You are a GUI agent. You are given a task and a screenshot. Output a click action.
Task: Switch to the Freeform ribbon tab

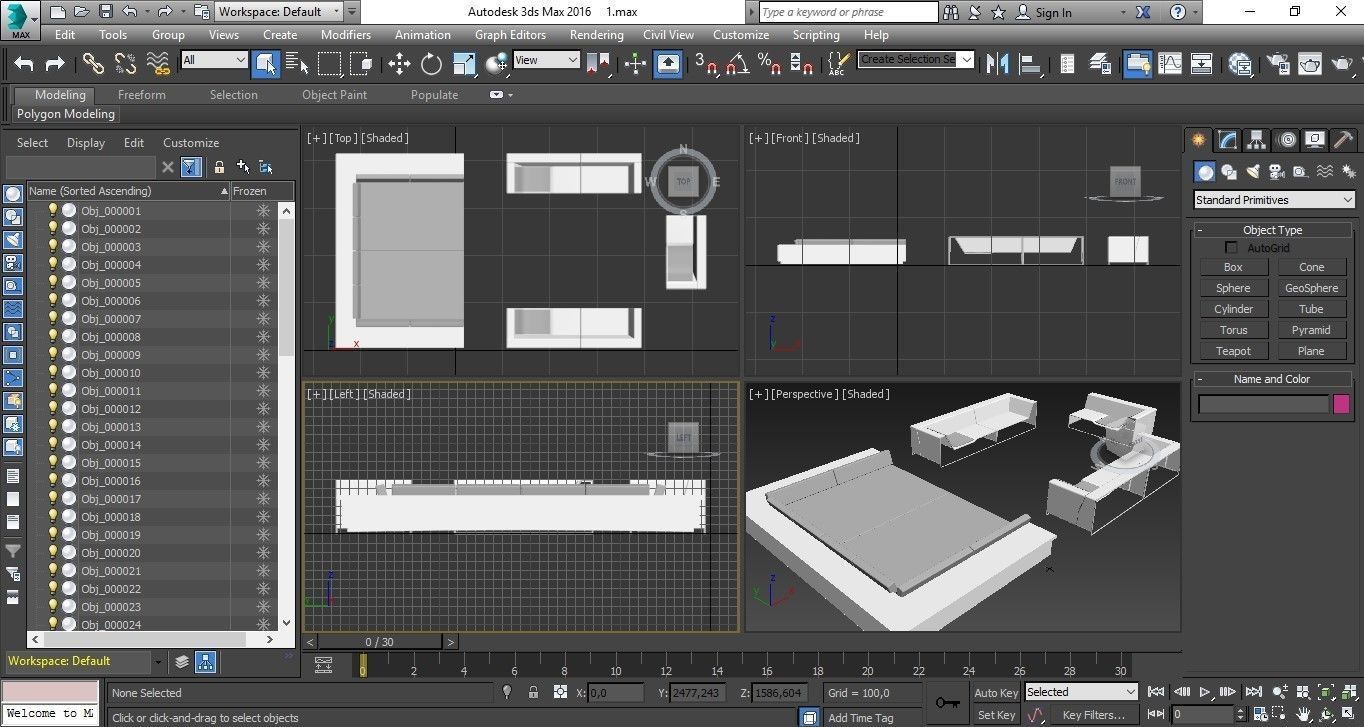142,95
